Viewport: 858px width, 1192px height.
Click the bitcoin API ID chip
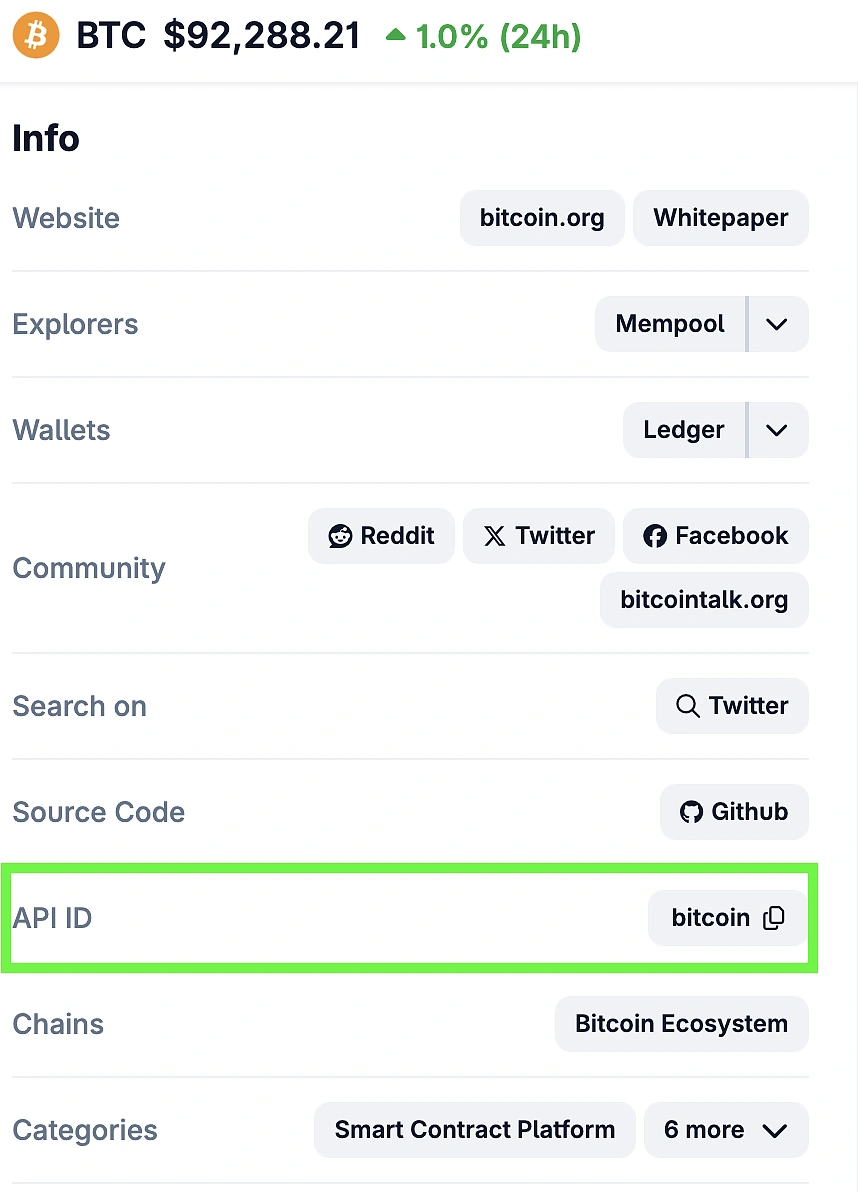pyautogui.click(x=711, y=917)
